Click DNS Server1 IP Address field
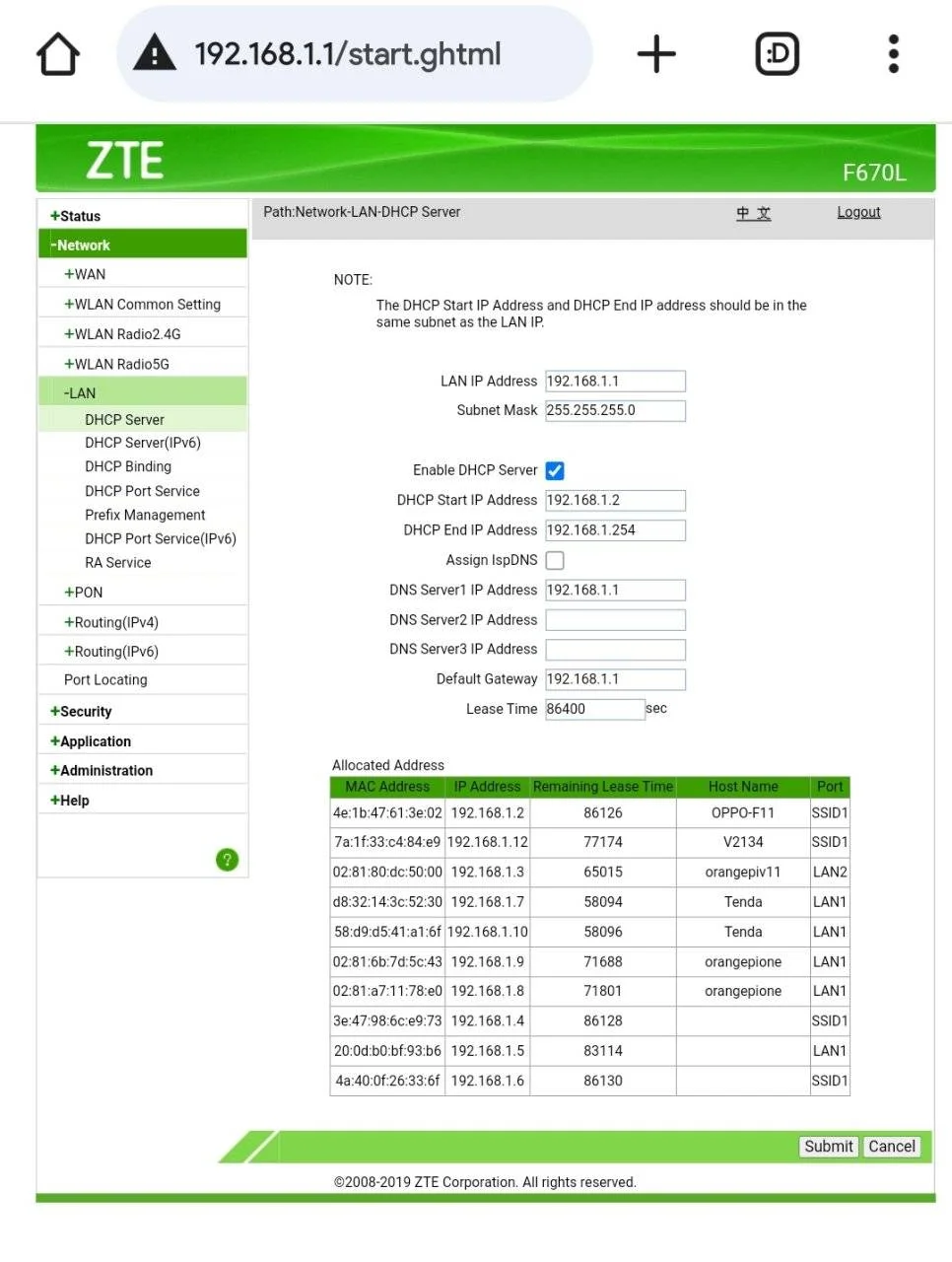952x1262 pixels. (615, 591)
